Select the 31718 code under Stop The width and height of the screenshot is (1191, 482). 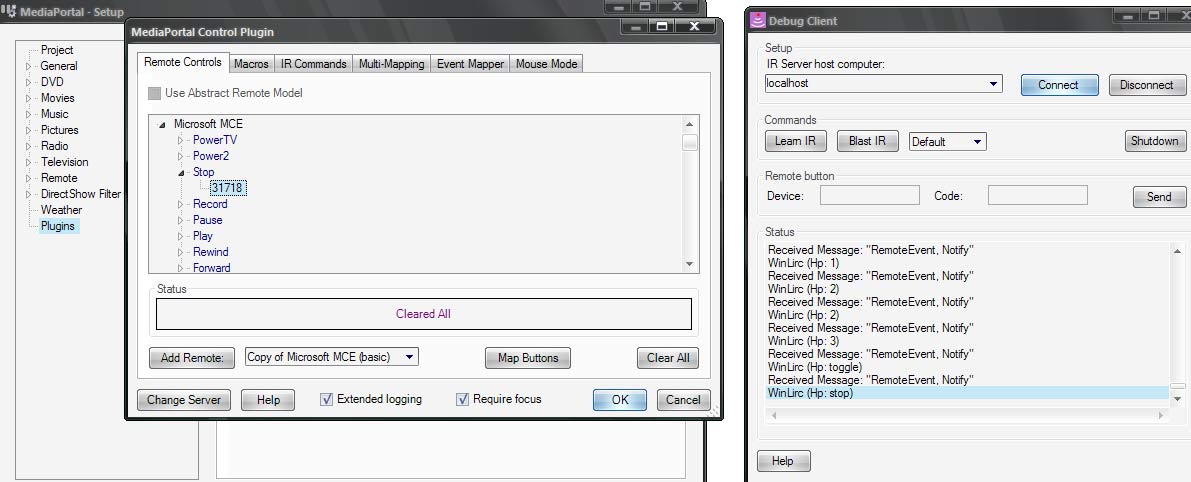pyautogui.click(x=228, y=188)
